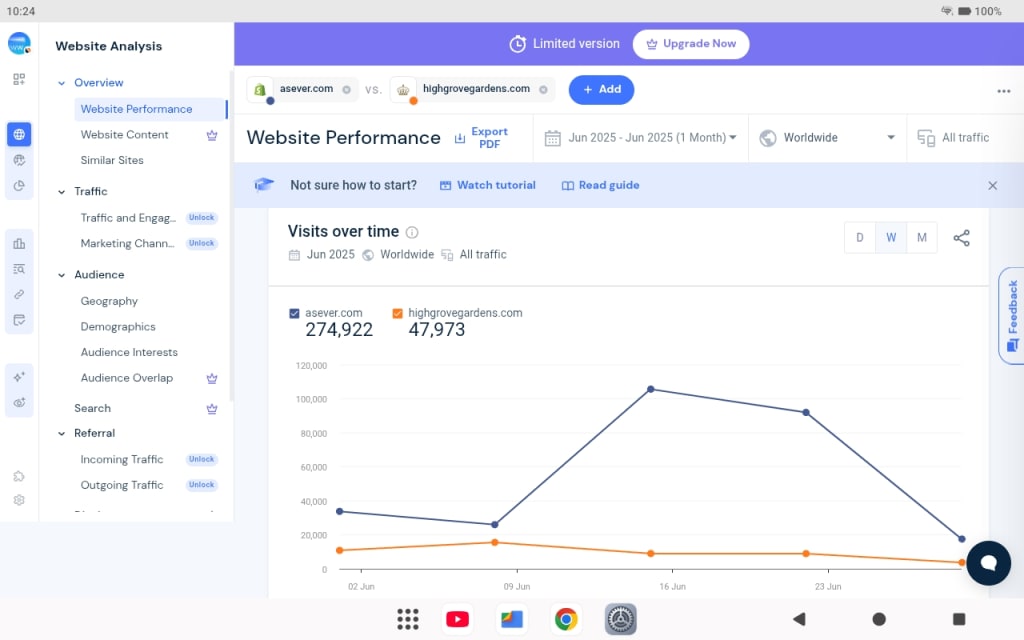
Task: Click the Add website button
Action: 601,89
